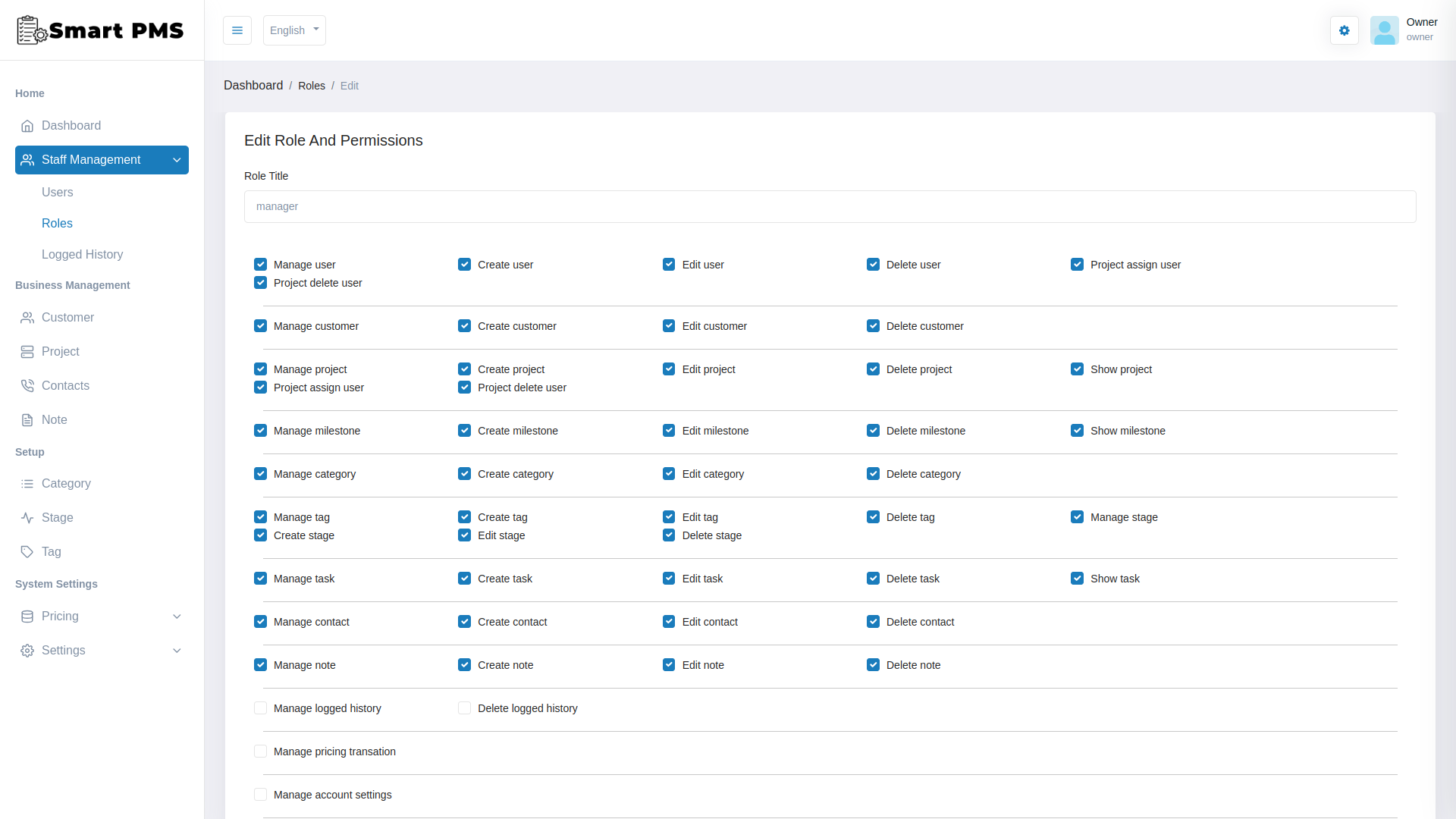Click the Owner profile avatar
This screenshot has width=1456, height=819.
1385,30
